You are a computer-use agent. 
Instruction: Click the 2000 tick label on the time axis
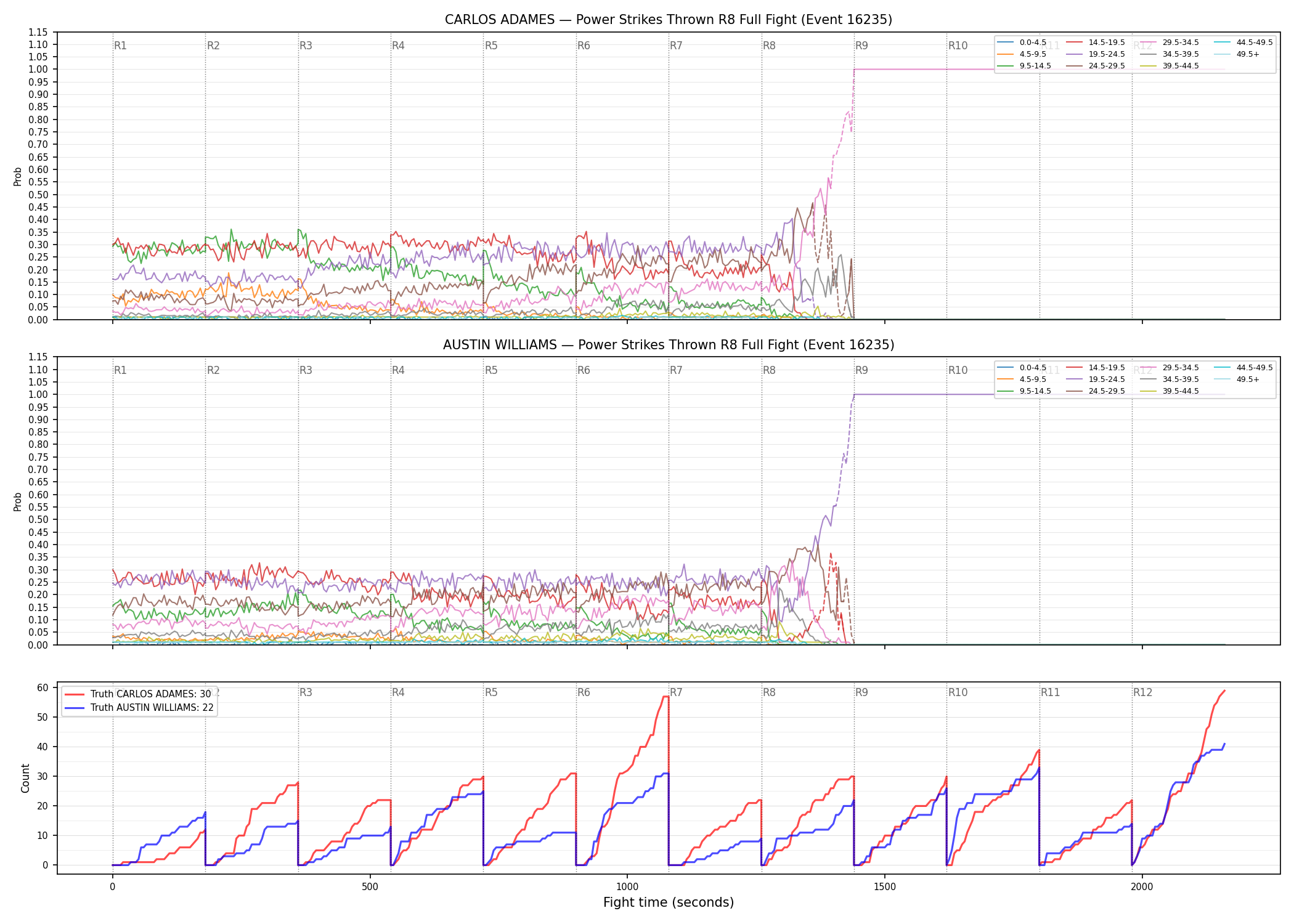[1142, 887]
